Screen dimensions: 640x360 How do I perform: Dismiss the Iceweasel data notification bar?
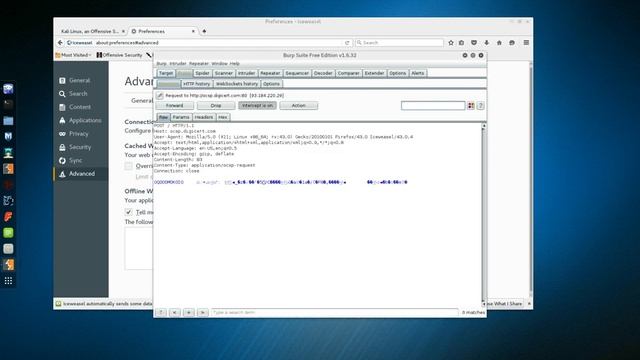coord(529,304)
